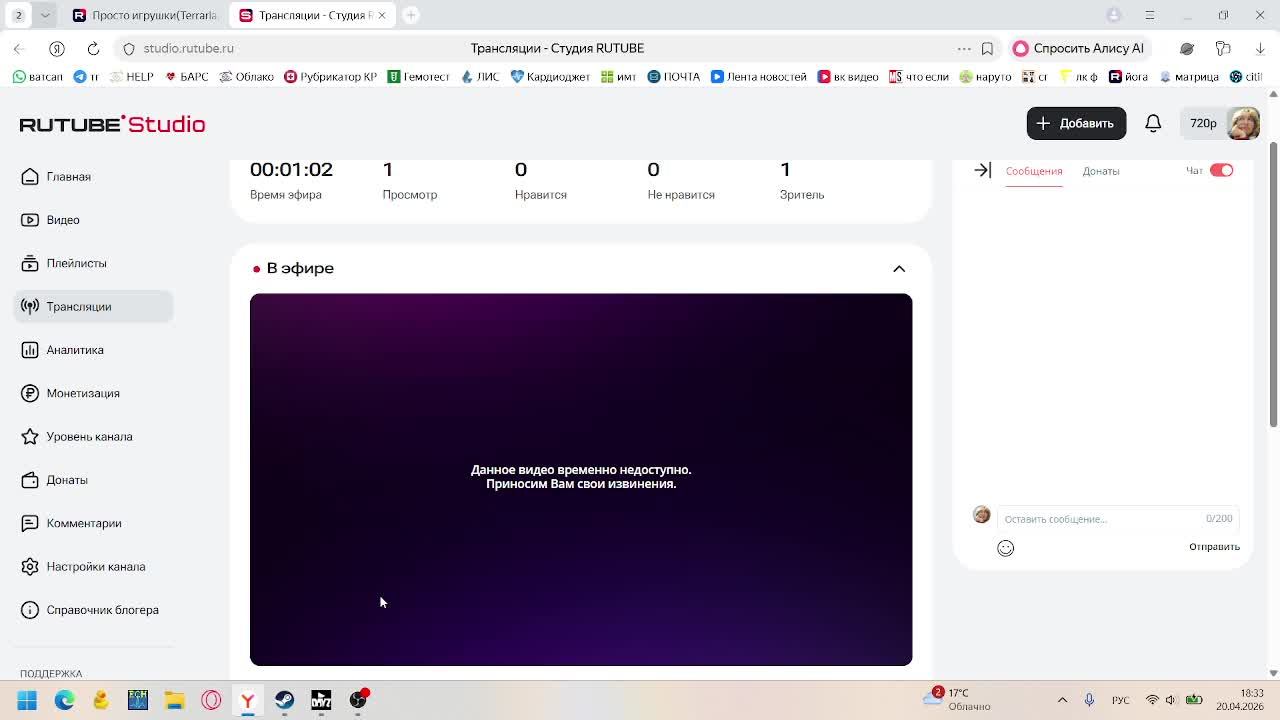
Task: Open the вк видео bookmark
Action: pyautogui.click(x=848, y=77)
